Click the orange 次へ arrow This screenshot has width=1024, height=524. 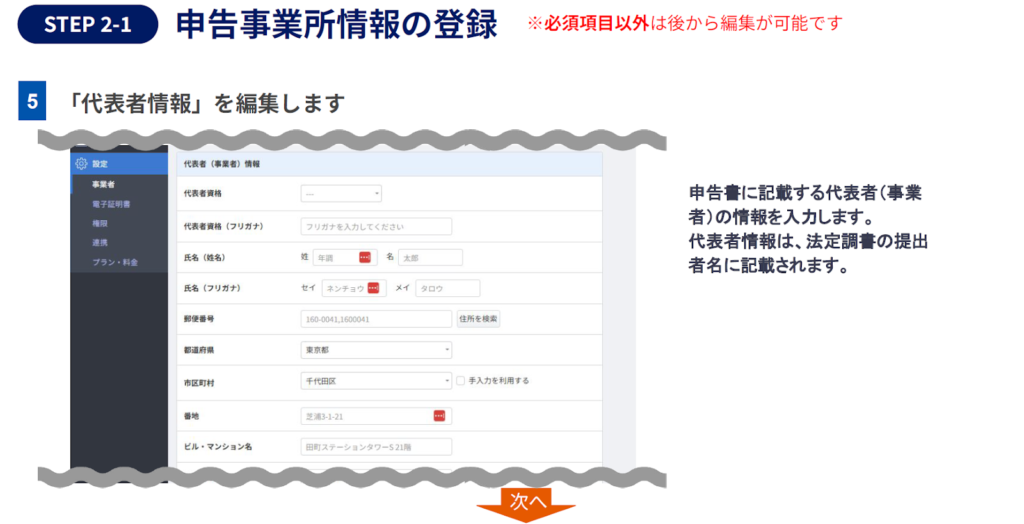526,503
